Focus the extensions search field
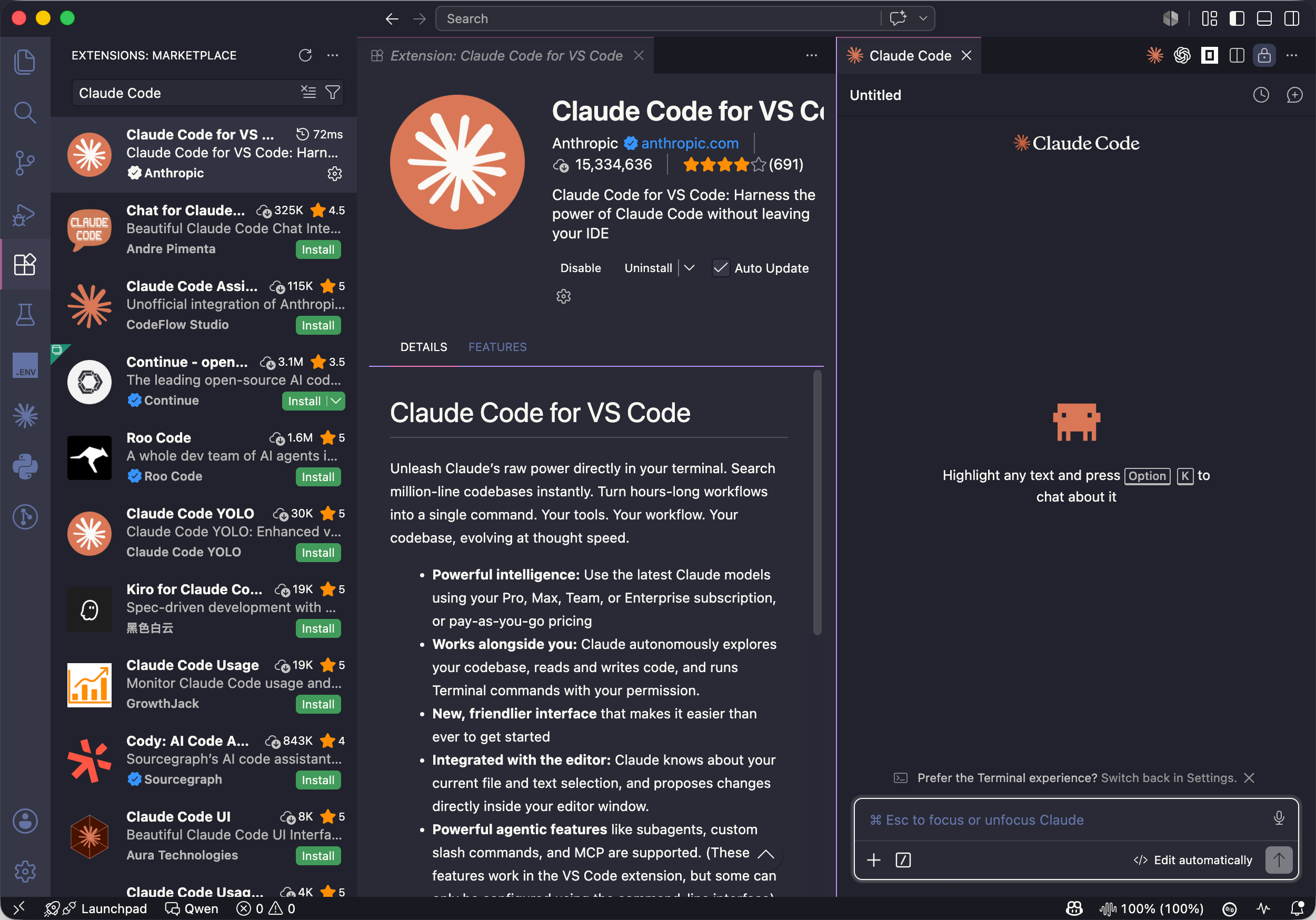The width and height of the screenshot is (1316, 920). tap(186, 93)
